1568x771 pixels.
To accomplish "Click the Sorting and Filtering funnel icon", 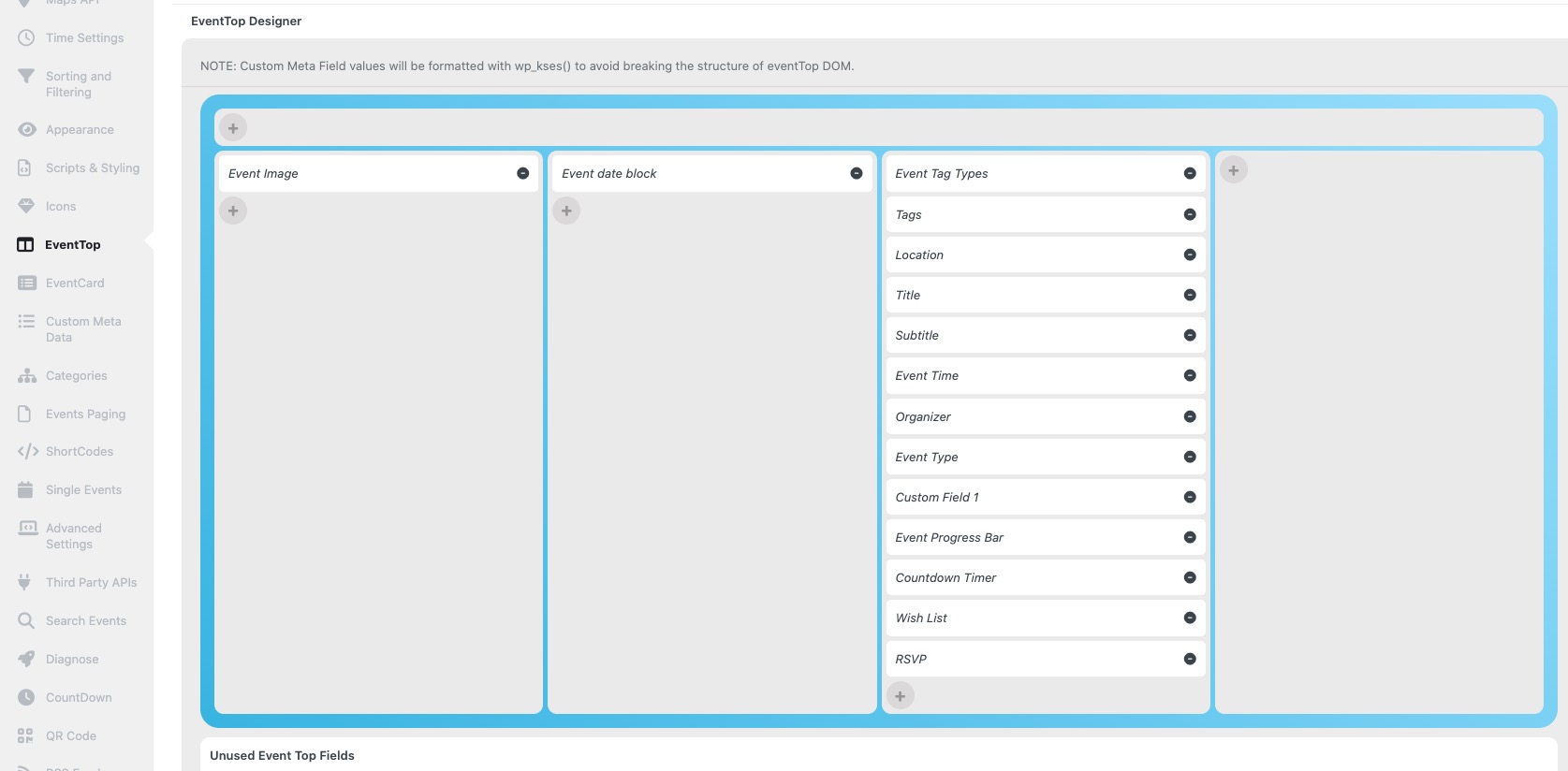I will 26,76.
